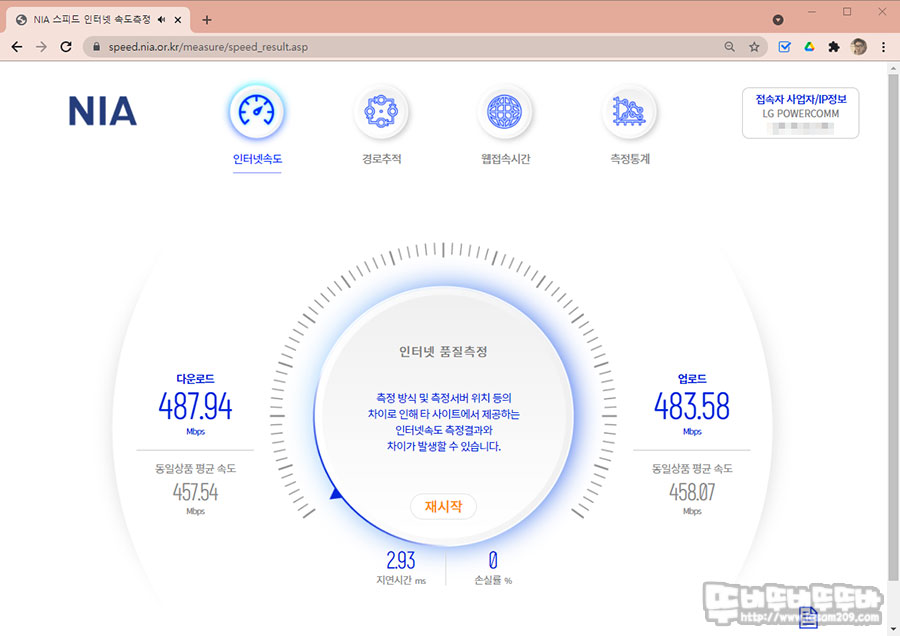This screenshot has height=636, width=900.
Task: Open the Chrome three-dot menu
Action: click(883, 47)
